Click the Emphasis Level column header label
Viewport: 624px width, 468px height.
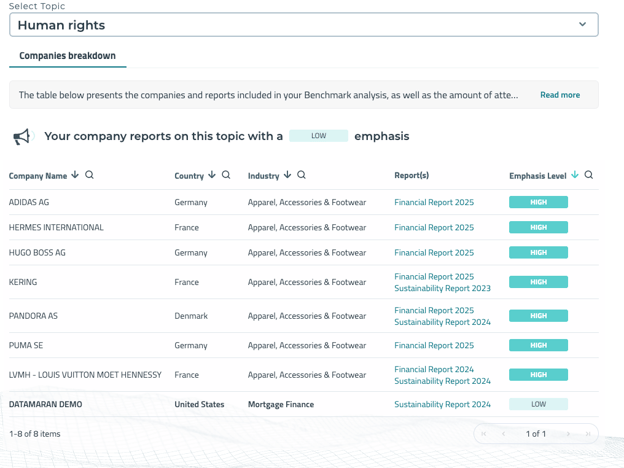(538, 176)
